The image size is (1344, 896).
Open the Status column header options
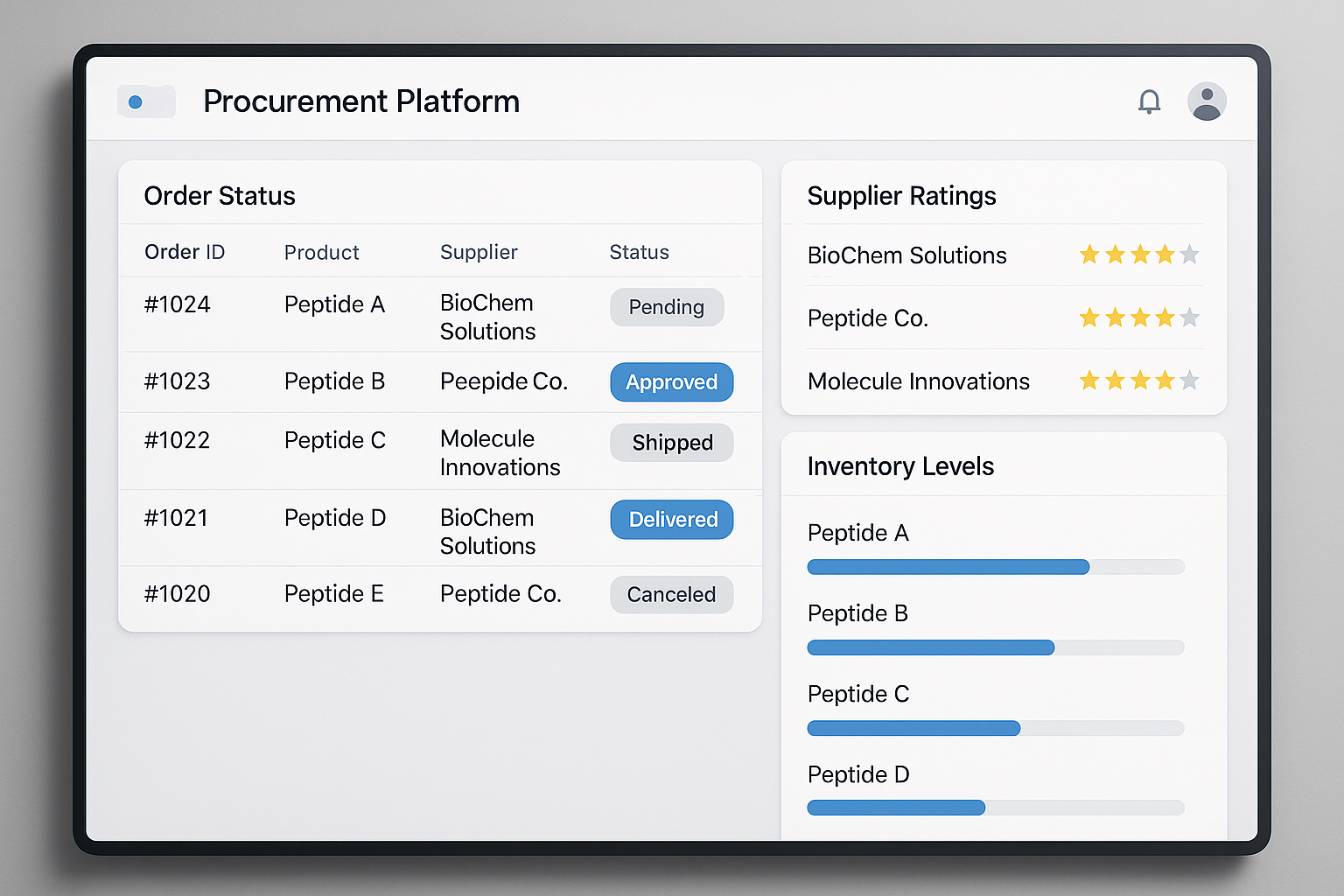(639, 252)
